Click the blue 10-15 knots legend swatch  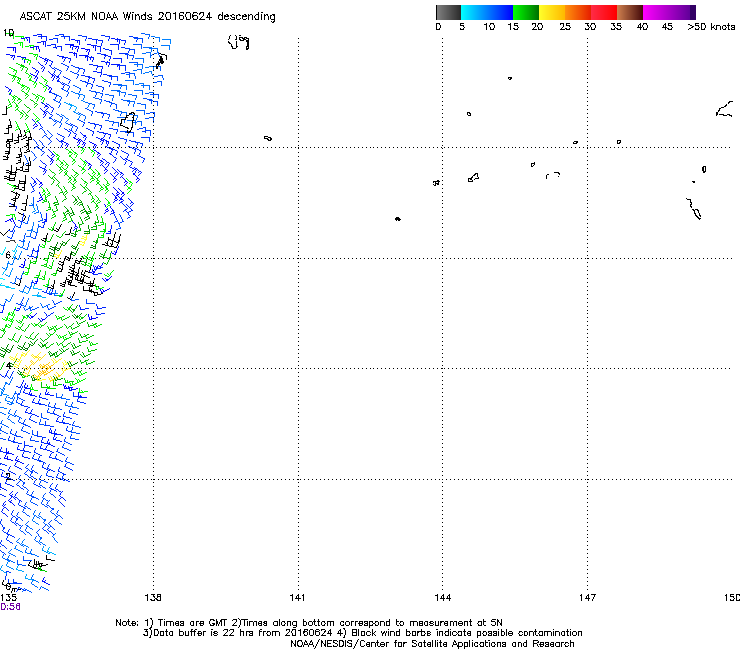[x=499, y=12]
